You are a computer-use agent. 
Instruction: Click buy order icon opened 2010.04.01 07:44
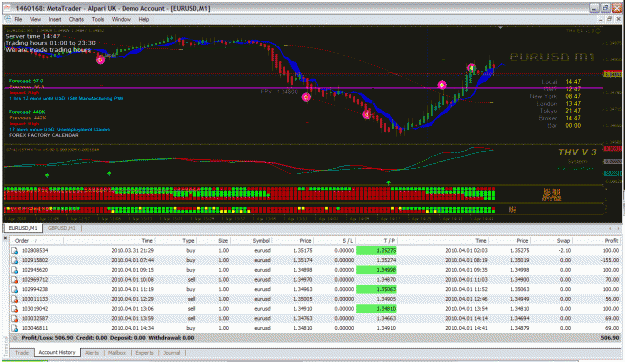pyautogui.click(x=14, y=260)
